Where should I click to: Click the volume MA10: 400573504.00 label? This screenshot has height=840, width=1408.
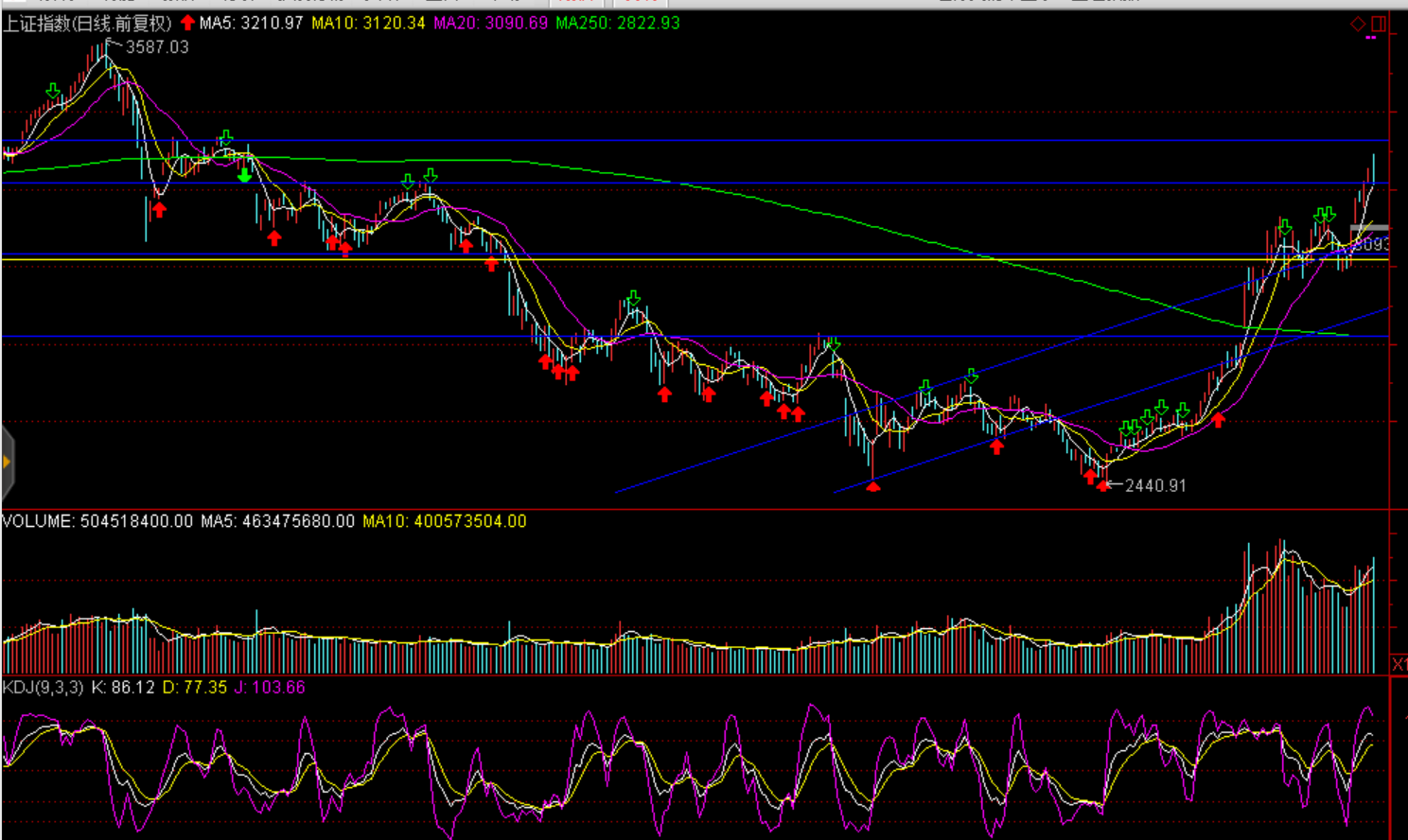444,521
